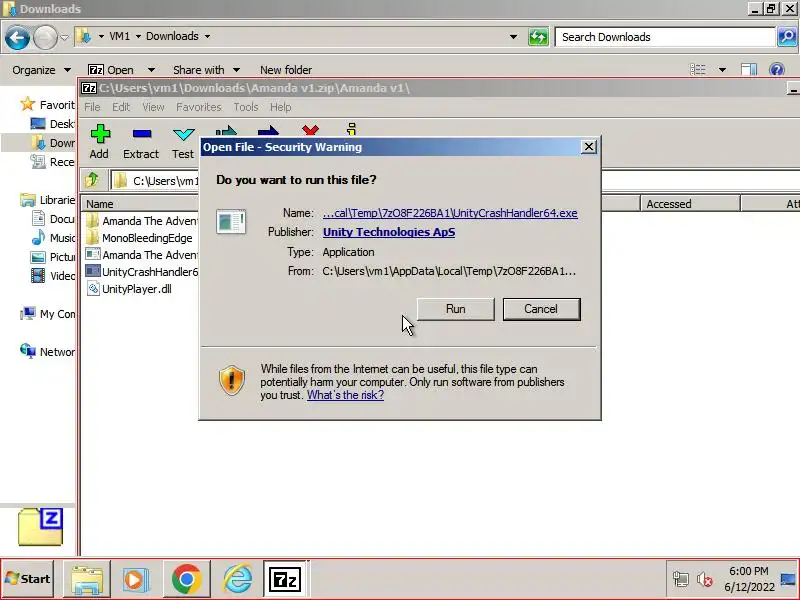Open the 7-Zip Favorites menu
The width and height of the screenshot is (800, 600).
[198, 107]
